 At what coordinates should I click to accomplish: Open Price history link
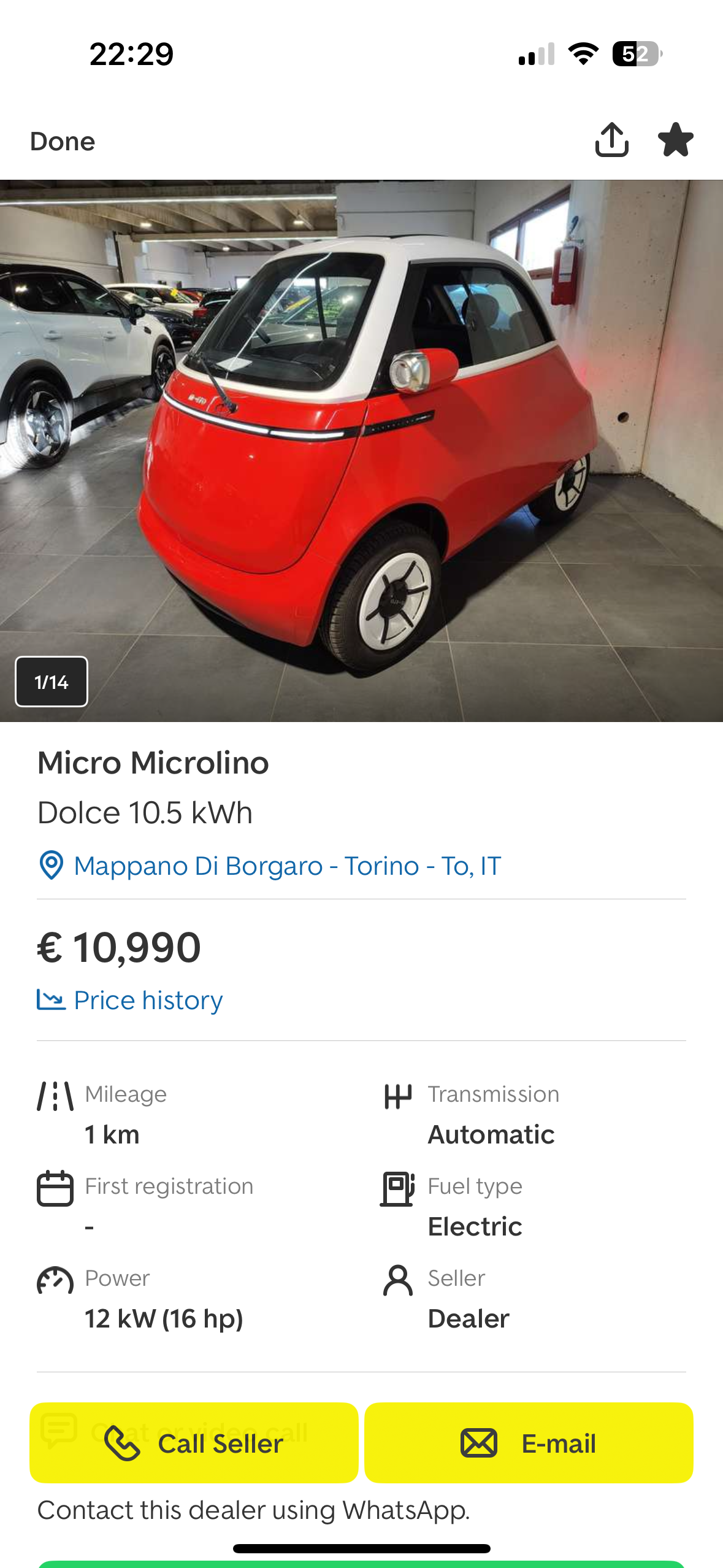(x=148, y=1000)
